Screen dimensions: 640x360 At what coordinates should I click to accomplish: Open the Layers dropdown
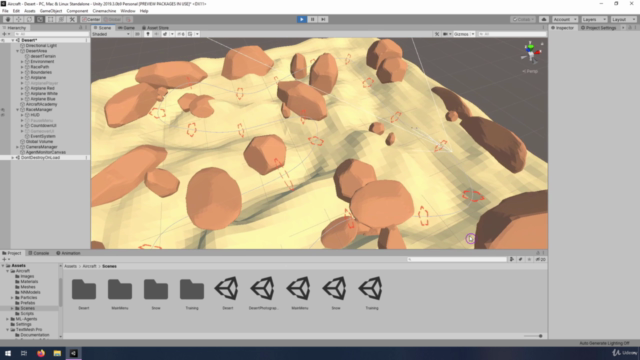coord(594,19)
